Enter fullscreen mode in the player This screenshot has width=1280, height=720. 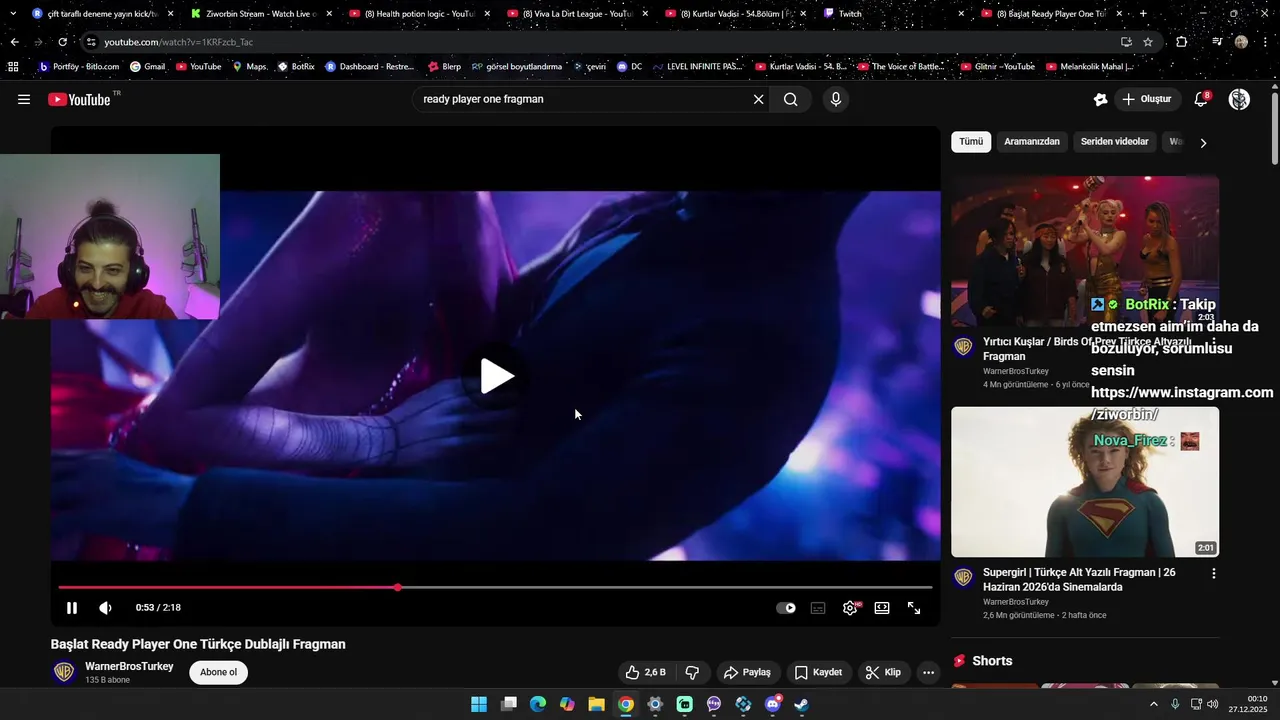click(x=914, y=608)
